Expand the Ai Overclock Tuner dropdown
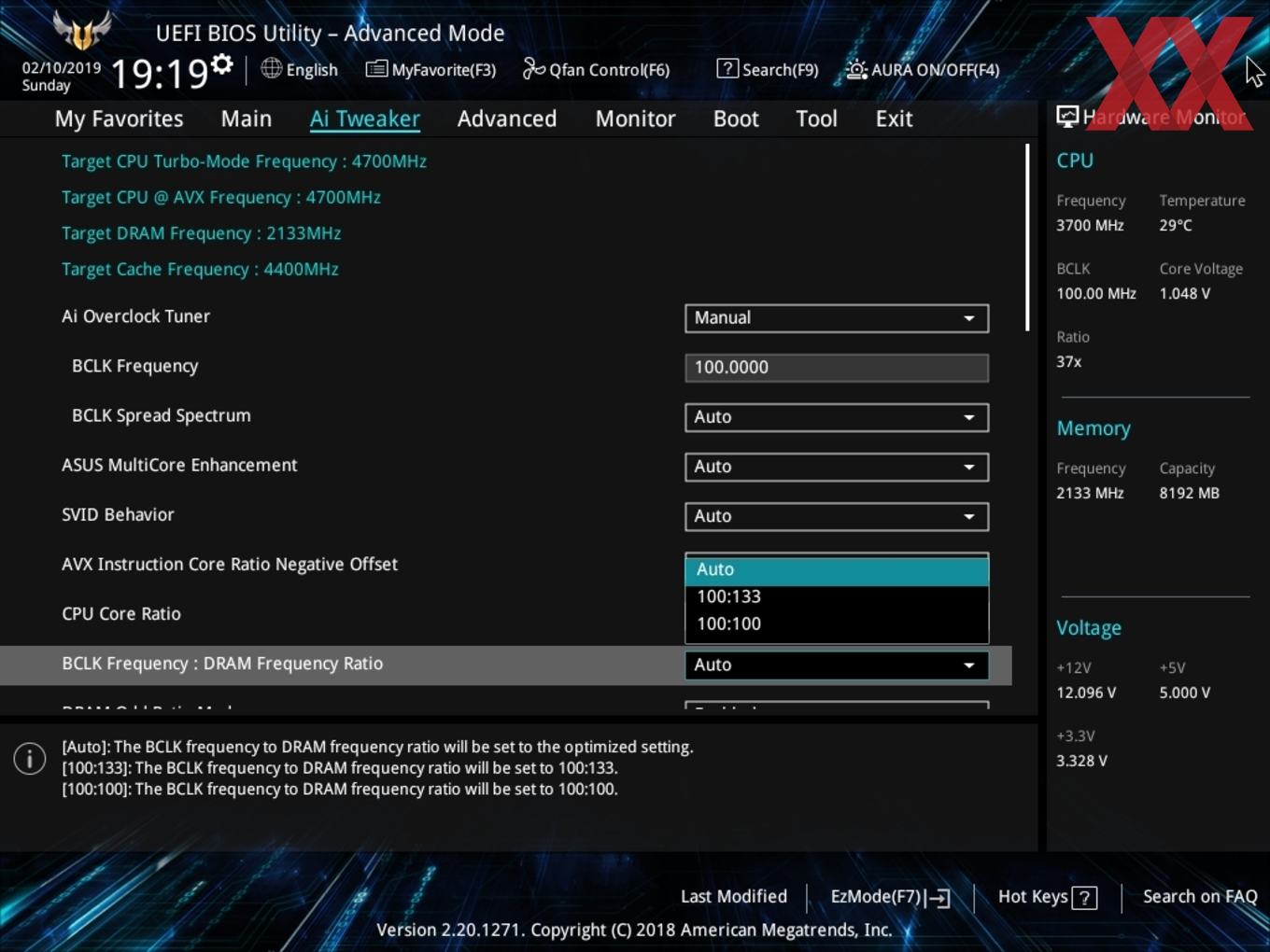This screenshot has width=1270, height=952. [837, 318]
